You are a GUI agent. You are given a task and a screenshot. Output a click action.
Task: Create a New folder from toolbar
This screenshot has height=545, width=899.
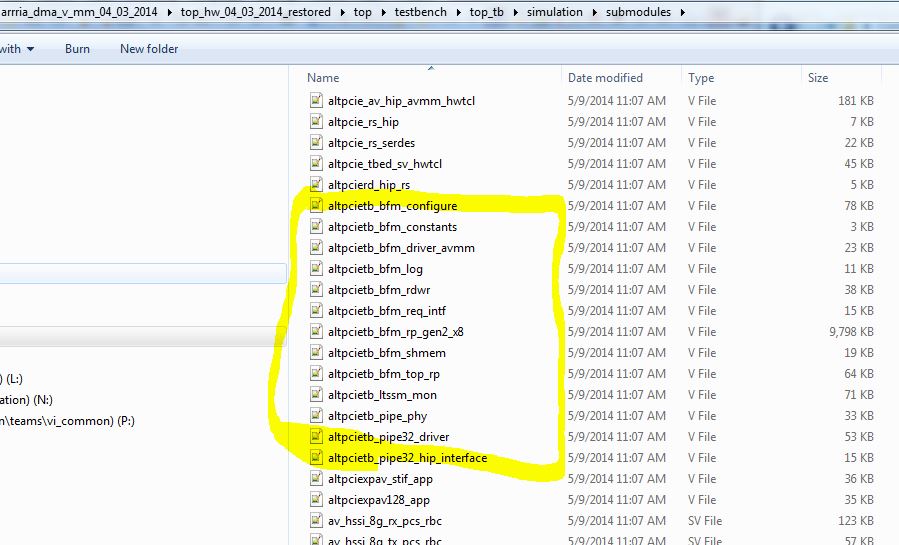[x=151, y=48]
